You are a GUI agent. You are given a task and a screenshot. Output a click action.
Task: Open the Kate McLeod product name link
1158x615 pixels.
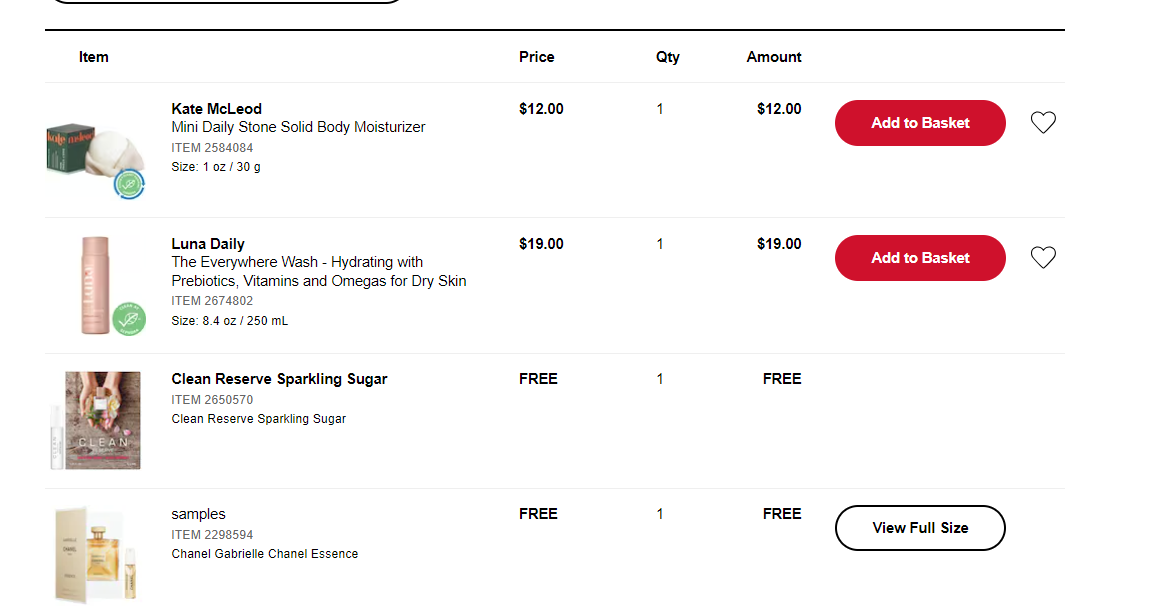point(216,109)
